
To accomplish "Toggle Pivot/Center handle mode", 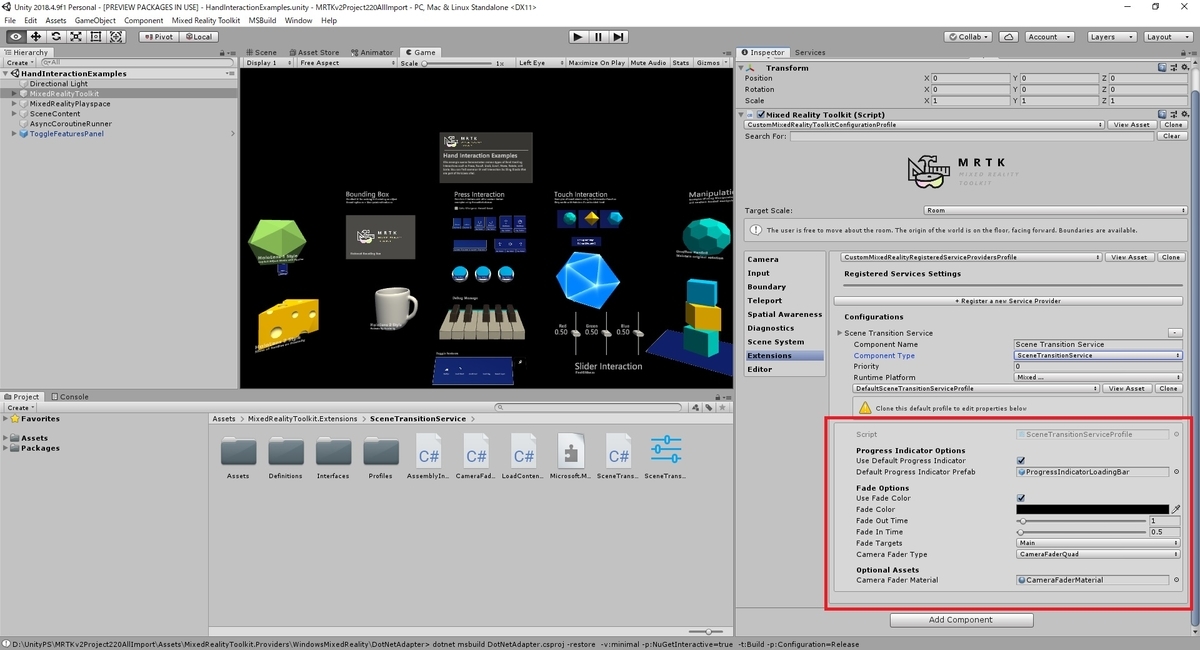I will click(x=159, y=36).
